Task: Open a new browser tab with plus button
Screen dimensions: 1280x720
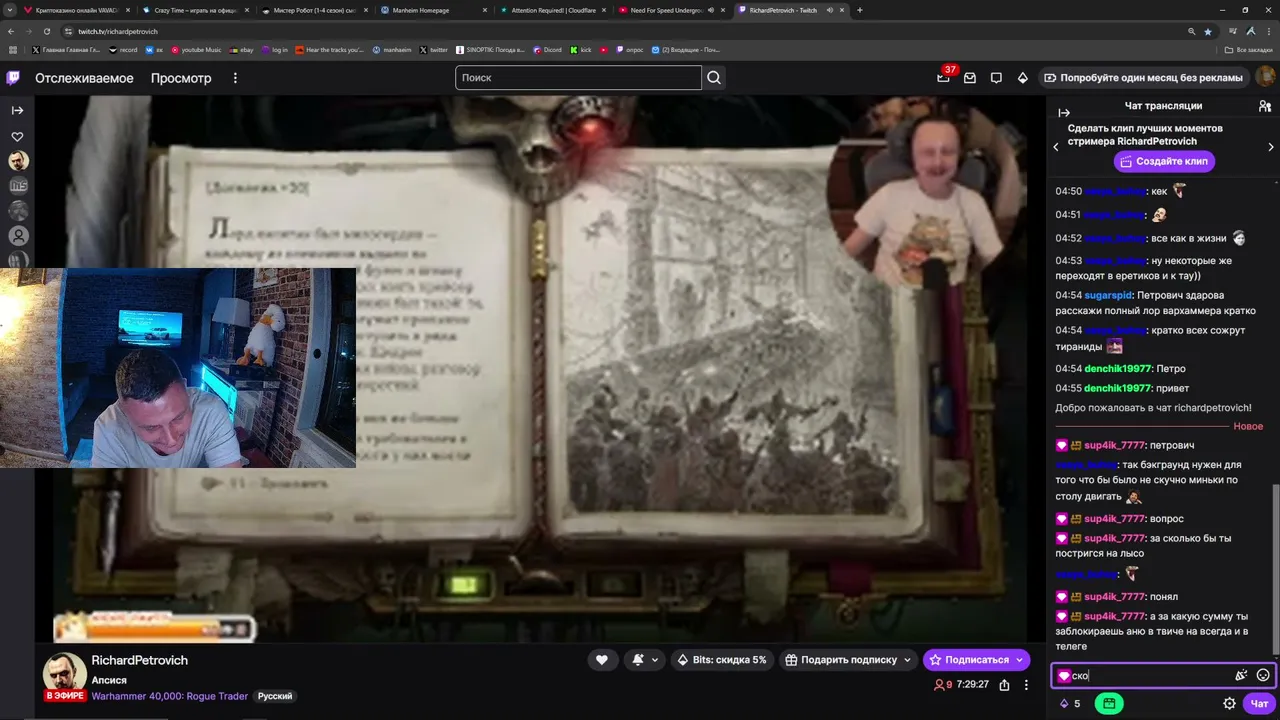Action: tap(860, 10)
